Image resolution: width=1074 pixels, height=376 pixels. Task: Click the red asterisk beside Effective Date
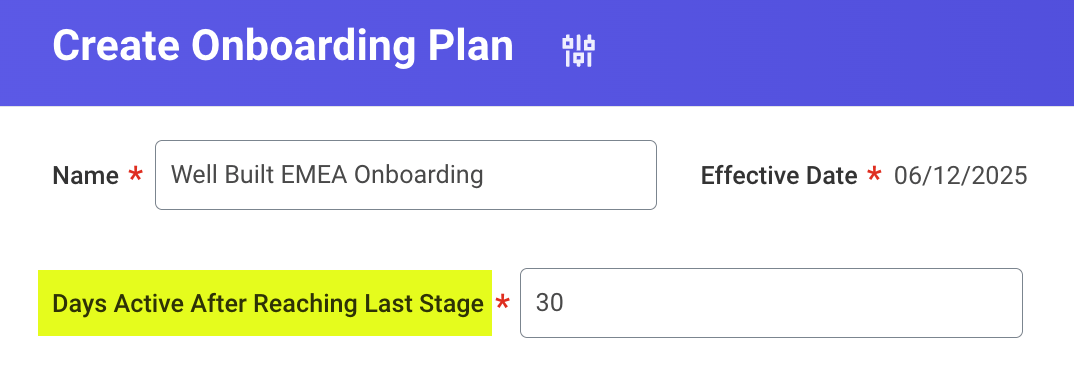click(x=874, y=174)
